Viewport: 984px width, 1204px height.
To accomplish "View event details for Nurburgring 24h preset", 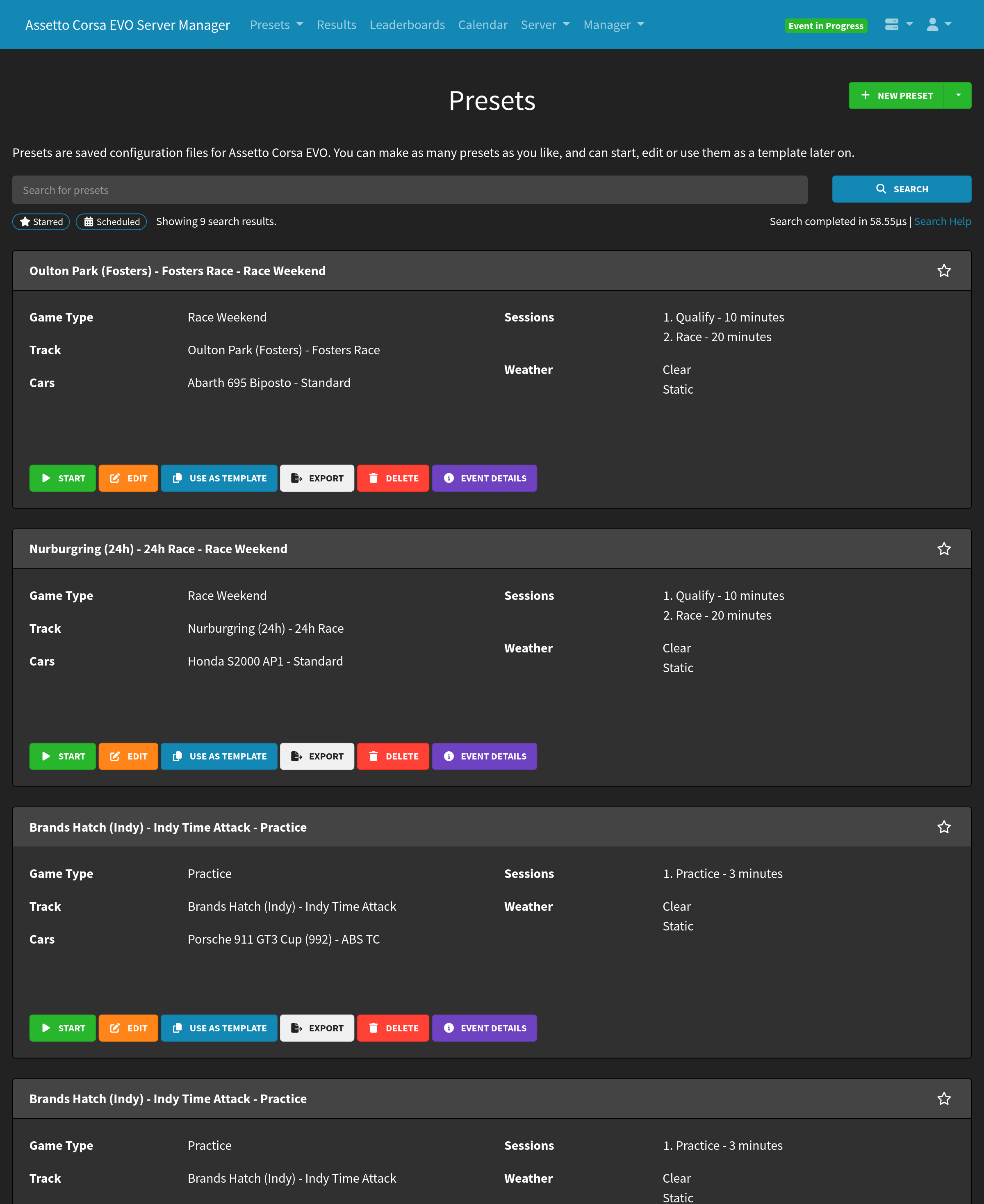I will pyautogui.click(x=484, y=756).
